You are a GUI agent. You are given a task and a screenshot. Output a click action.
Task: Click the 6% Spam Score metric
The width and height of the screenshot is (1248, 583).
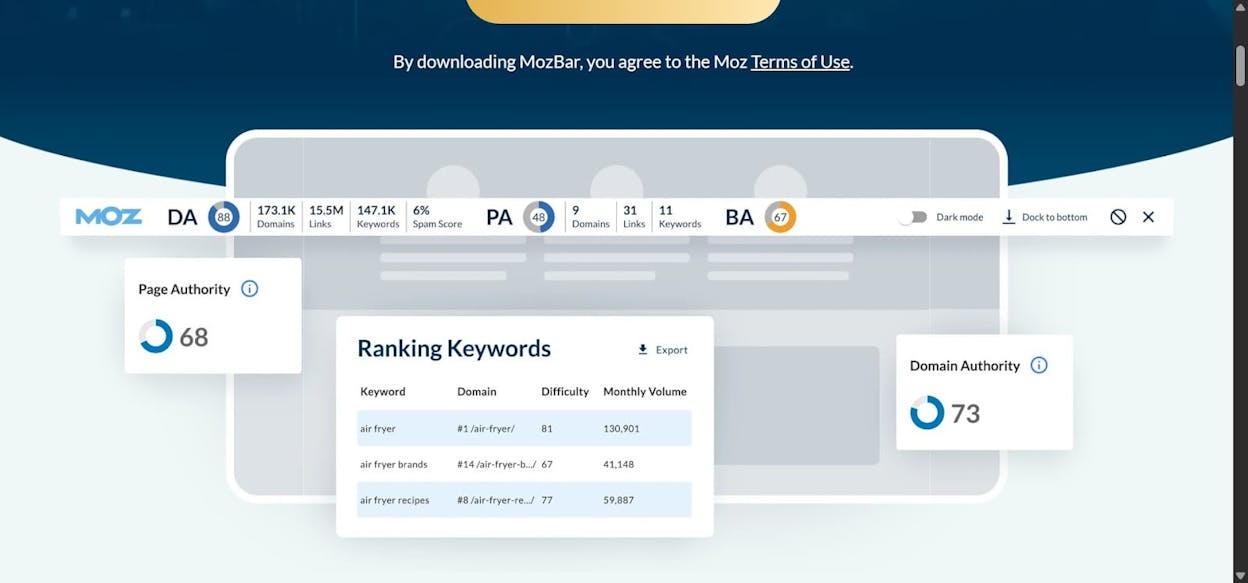pos(437,217)
